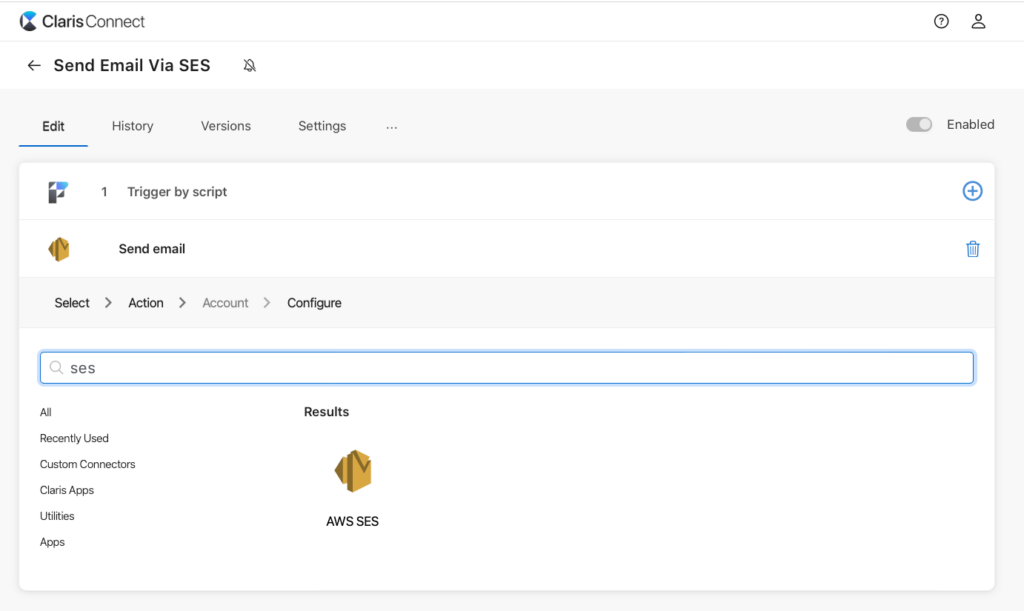Click the Enabled label text
Screen dimensions: 1024x611
coord(970,125)
